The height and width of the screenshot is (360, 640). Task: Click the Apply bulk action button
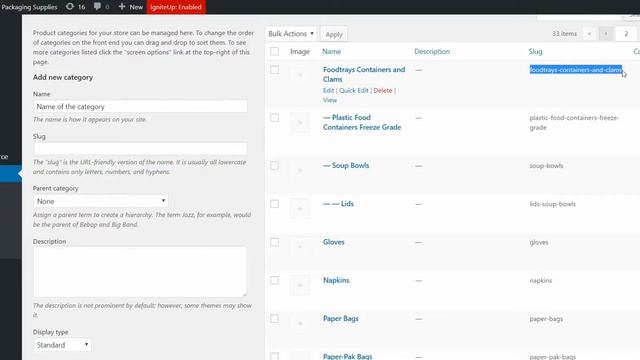(x=334, y=34)
